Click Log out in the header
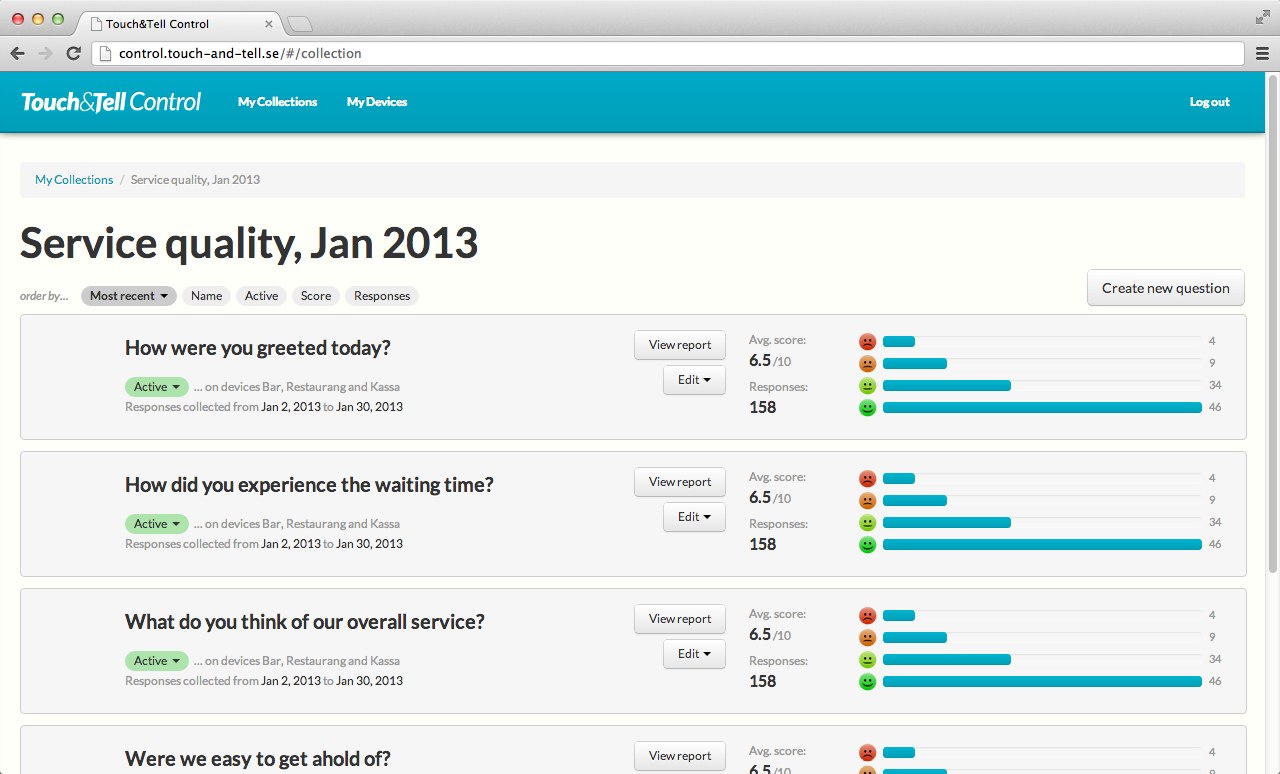The image size is (1280, 774). click(1209, 102)
